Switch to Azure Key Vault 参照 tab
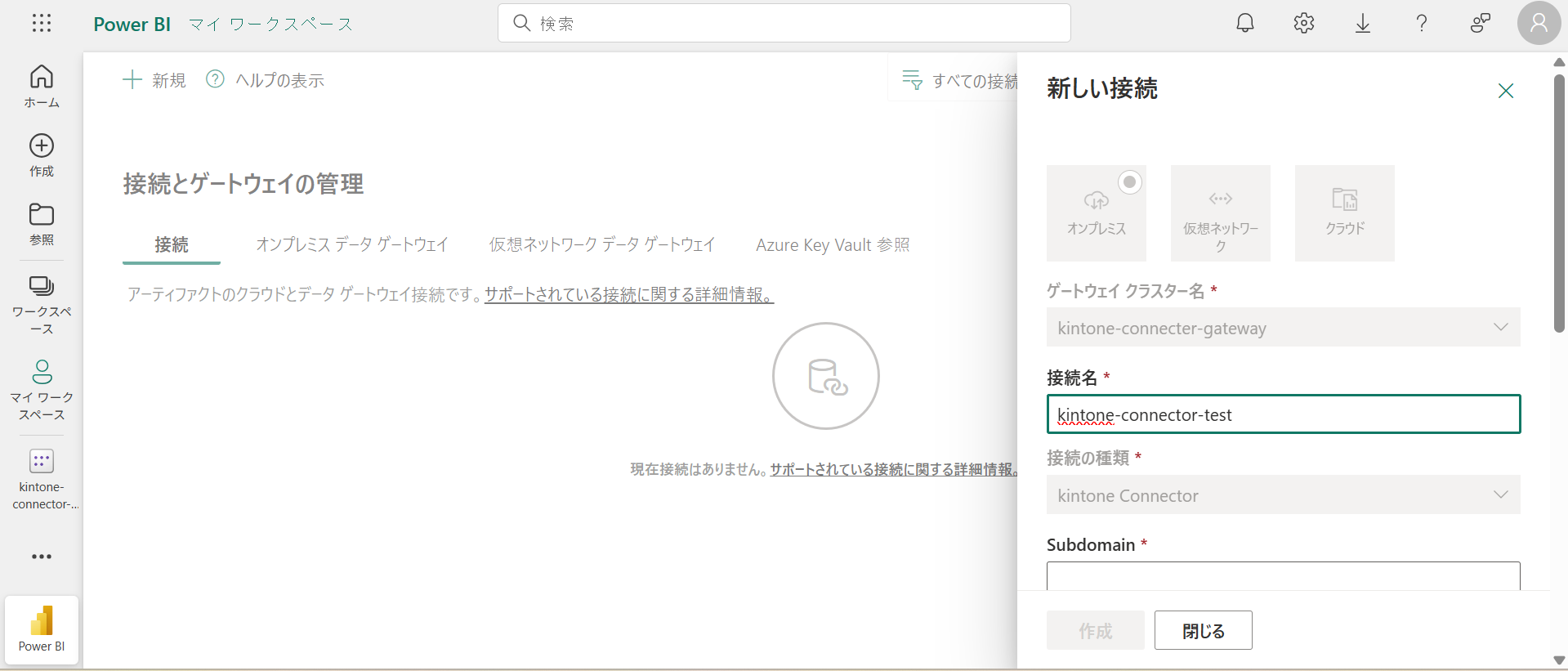1568x671 pixels. coord(833,244)
